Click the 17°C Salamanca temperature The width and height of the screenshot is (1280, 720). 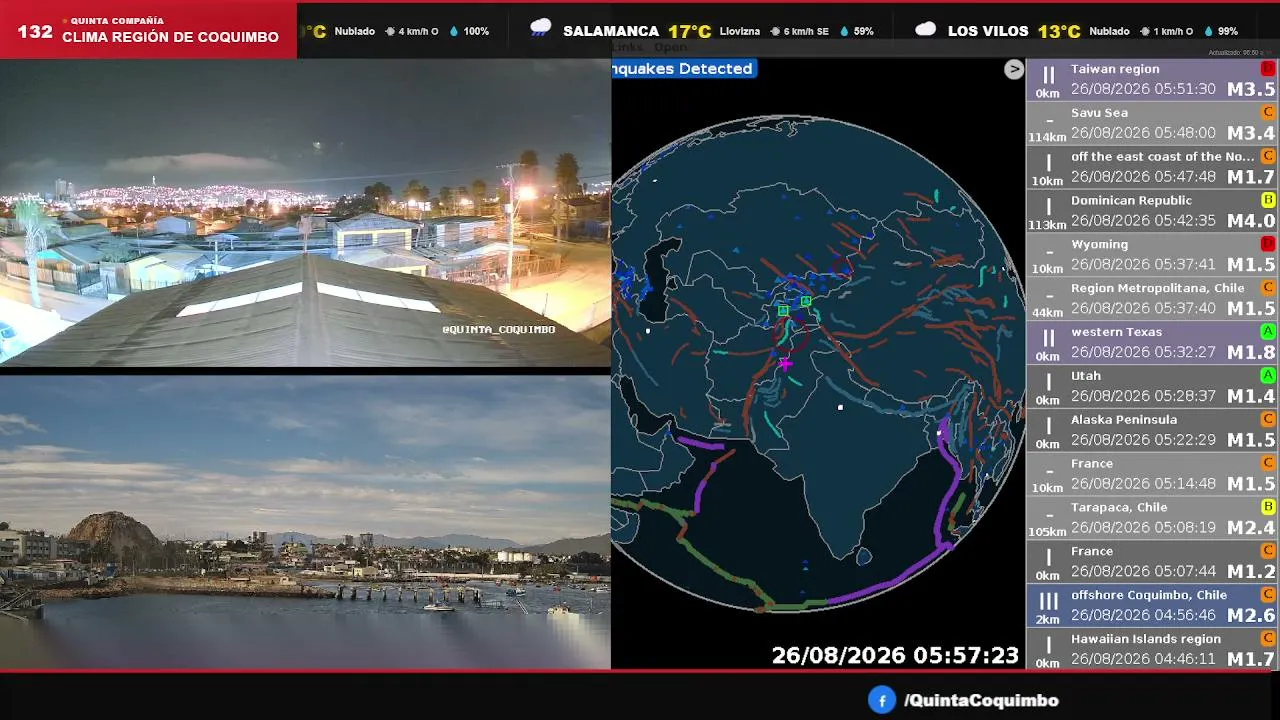coord(690,31)
